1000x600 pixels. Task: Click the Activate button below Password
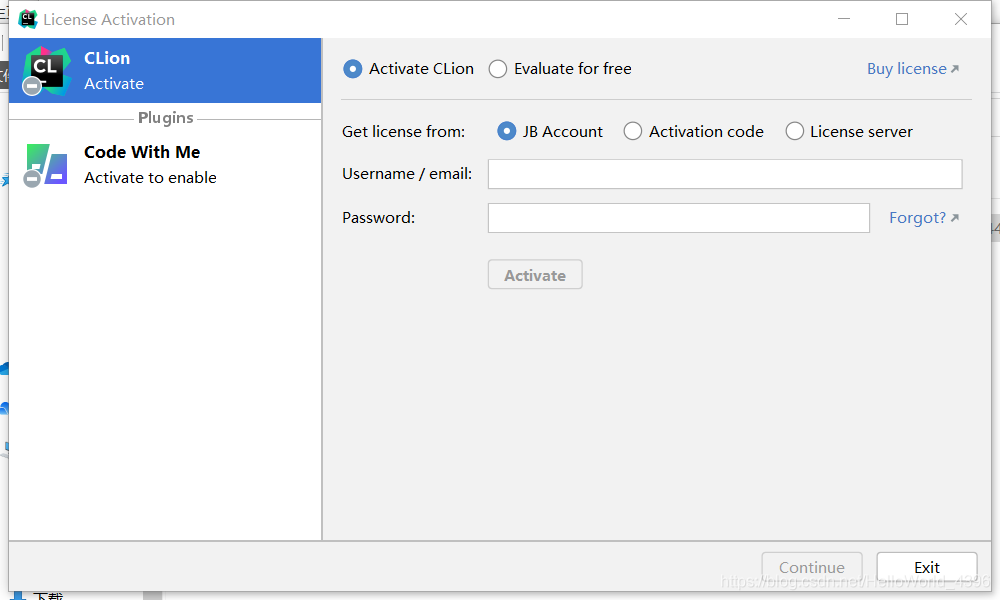click(535, 275)
